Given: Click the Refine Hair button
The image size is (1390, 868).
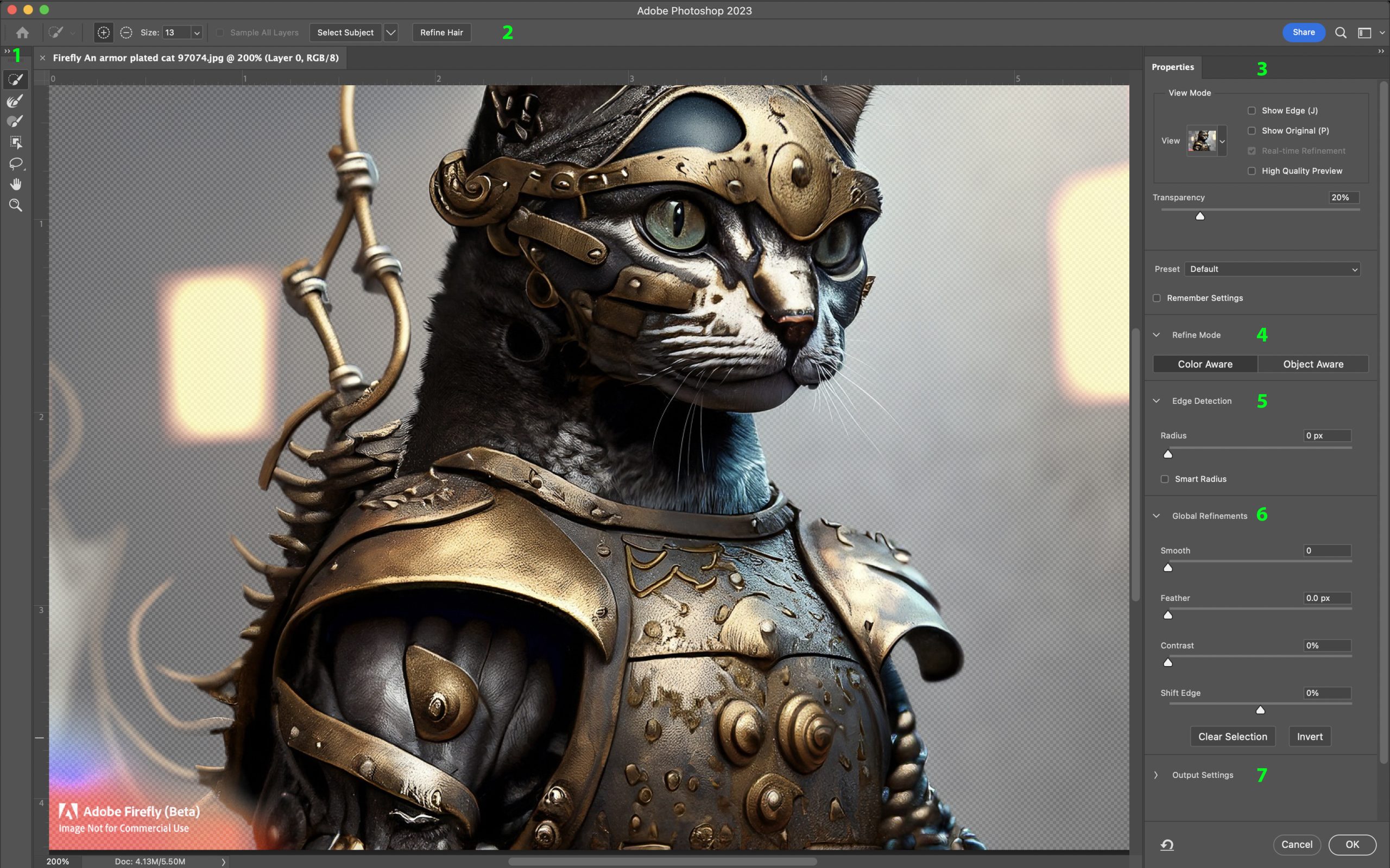Looking at the screenshot, I should click(441, 32).
